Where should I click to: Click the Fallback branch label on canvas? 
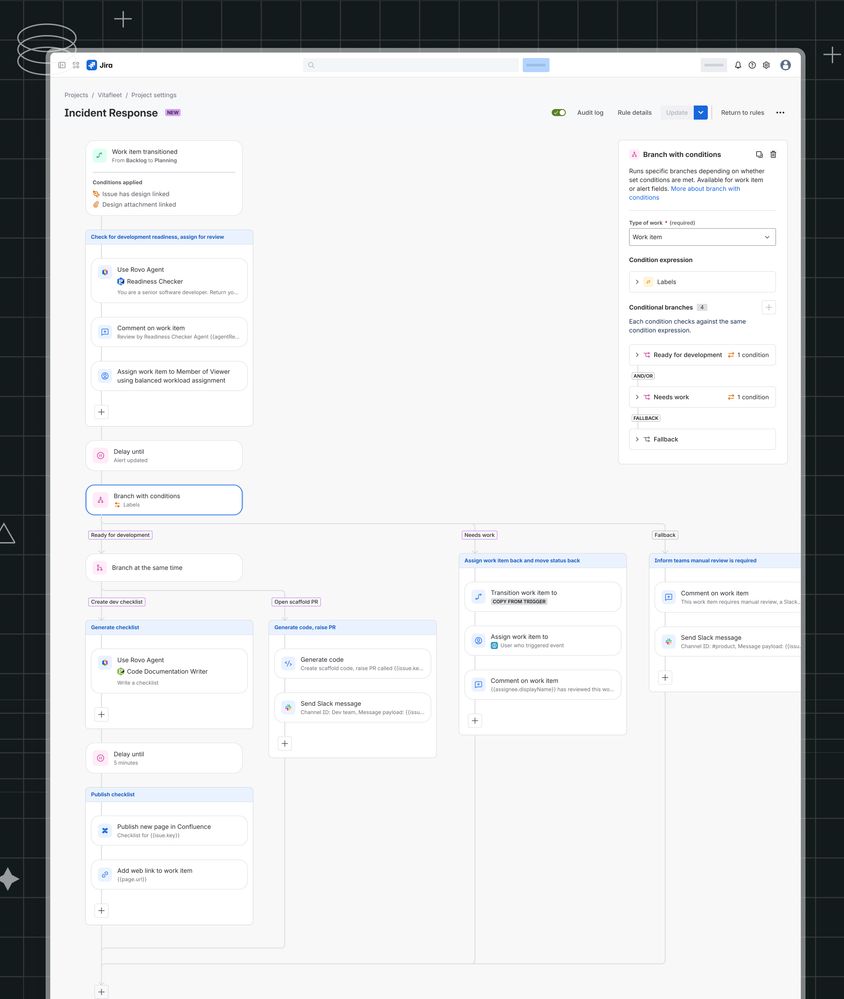click(665, 535)
